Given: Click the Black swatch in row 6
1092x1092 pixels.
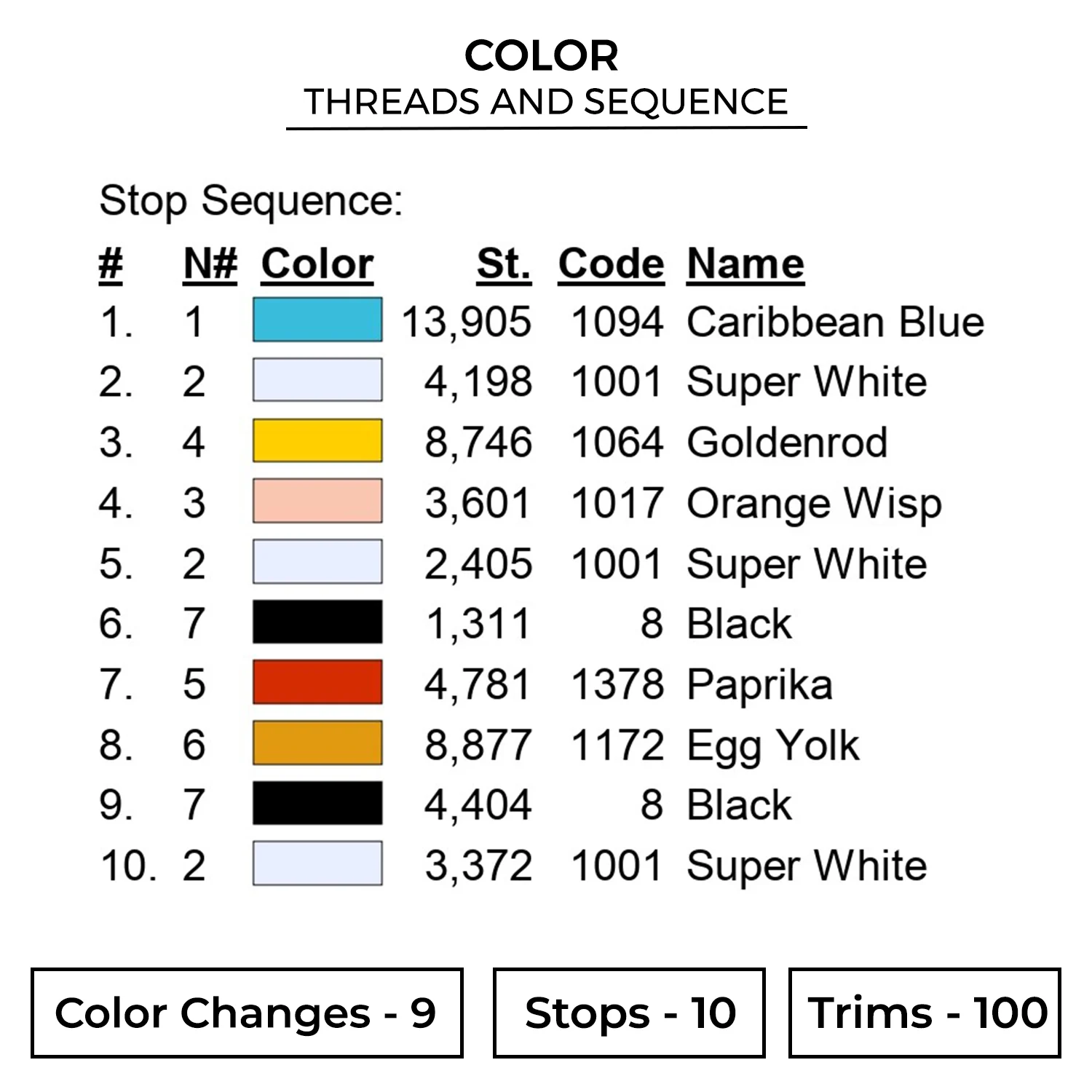Looking at the screenshot, I should [317, 622].
